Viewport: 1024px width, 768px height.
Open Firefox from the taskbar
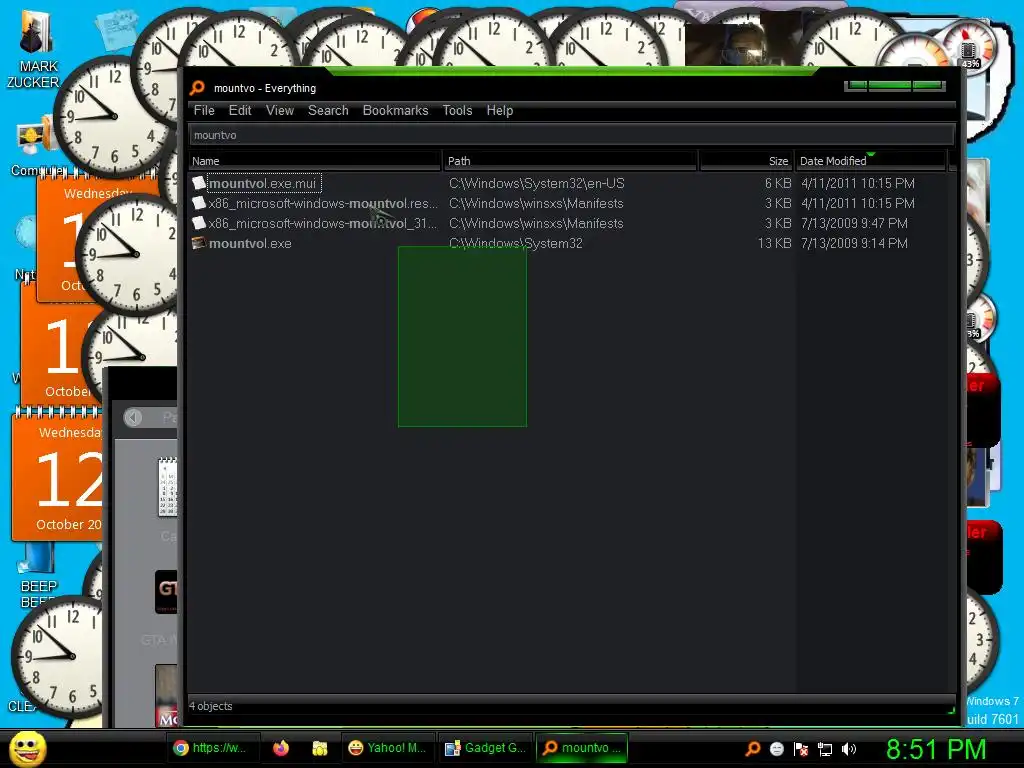281,748
